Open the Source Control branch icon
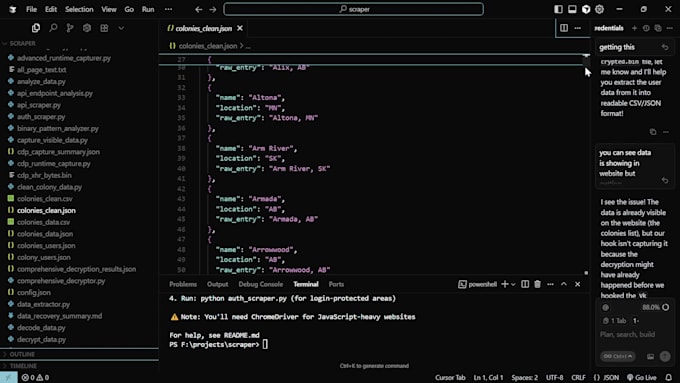Viewport: 680px width, 383px height. (70, 28)
